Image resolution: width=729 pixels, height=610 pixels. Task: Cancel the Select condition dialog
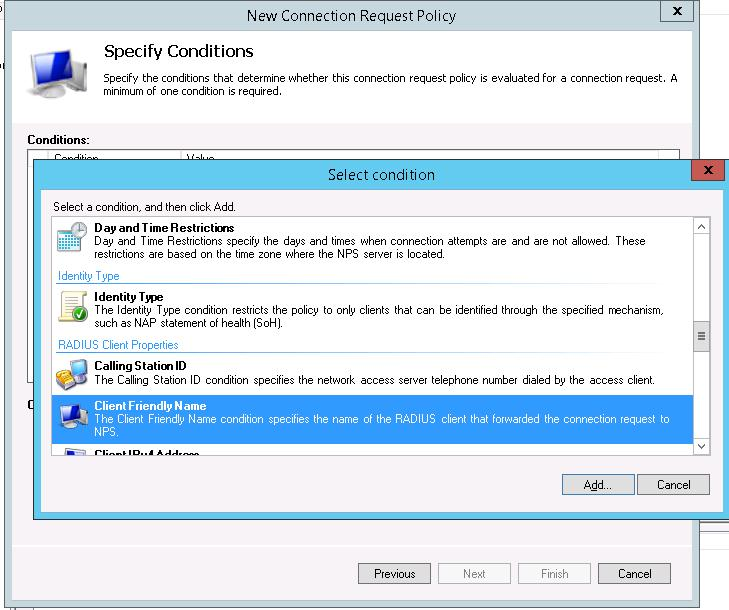pyautogui.click(x=673, y=484)
